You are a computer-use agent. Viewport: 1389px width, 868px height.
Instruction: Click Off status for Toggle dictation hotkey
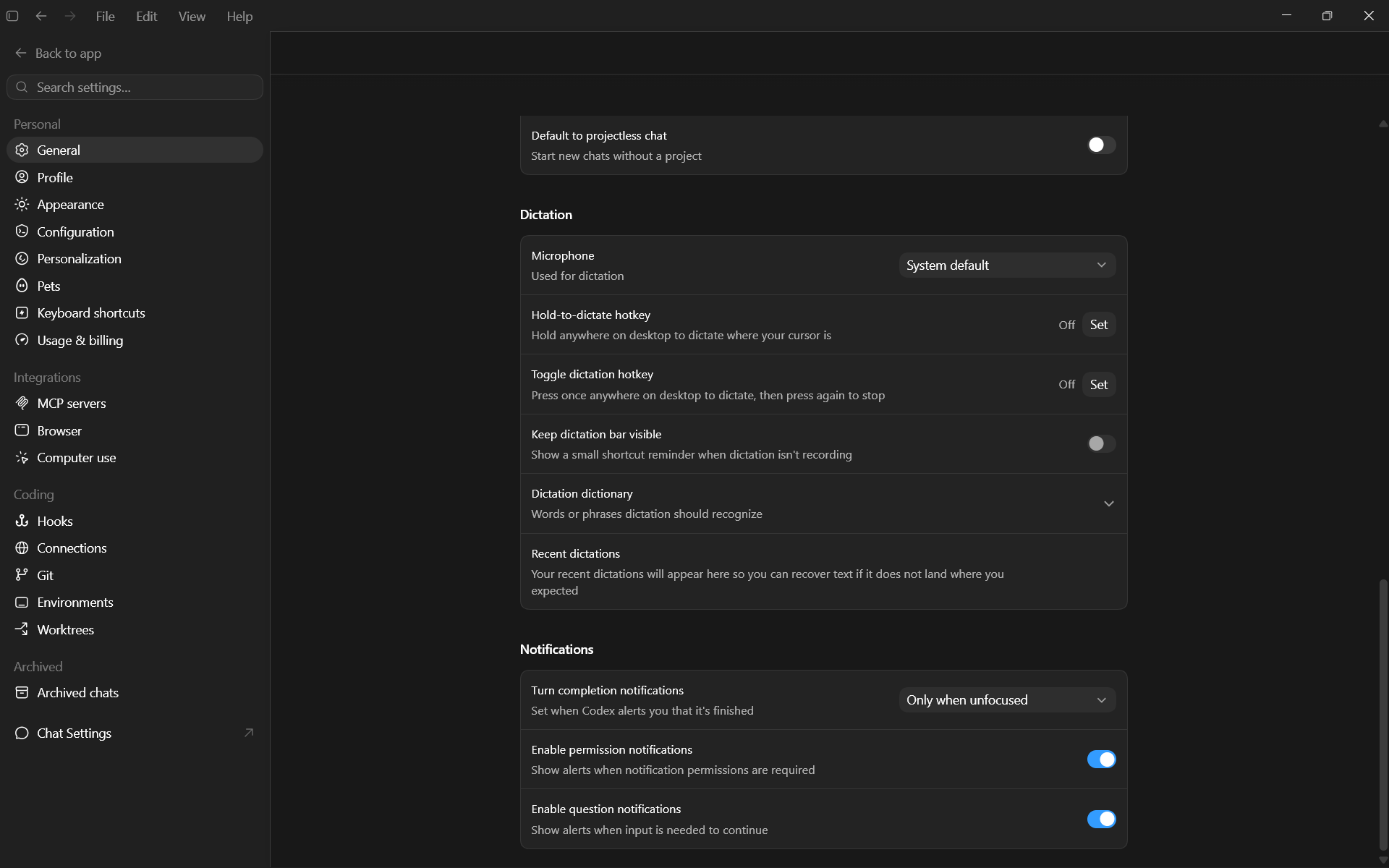[1066, 384]
